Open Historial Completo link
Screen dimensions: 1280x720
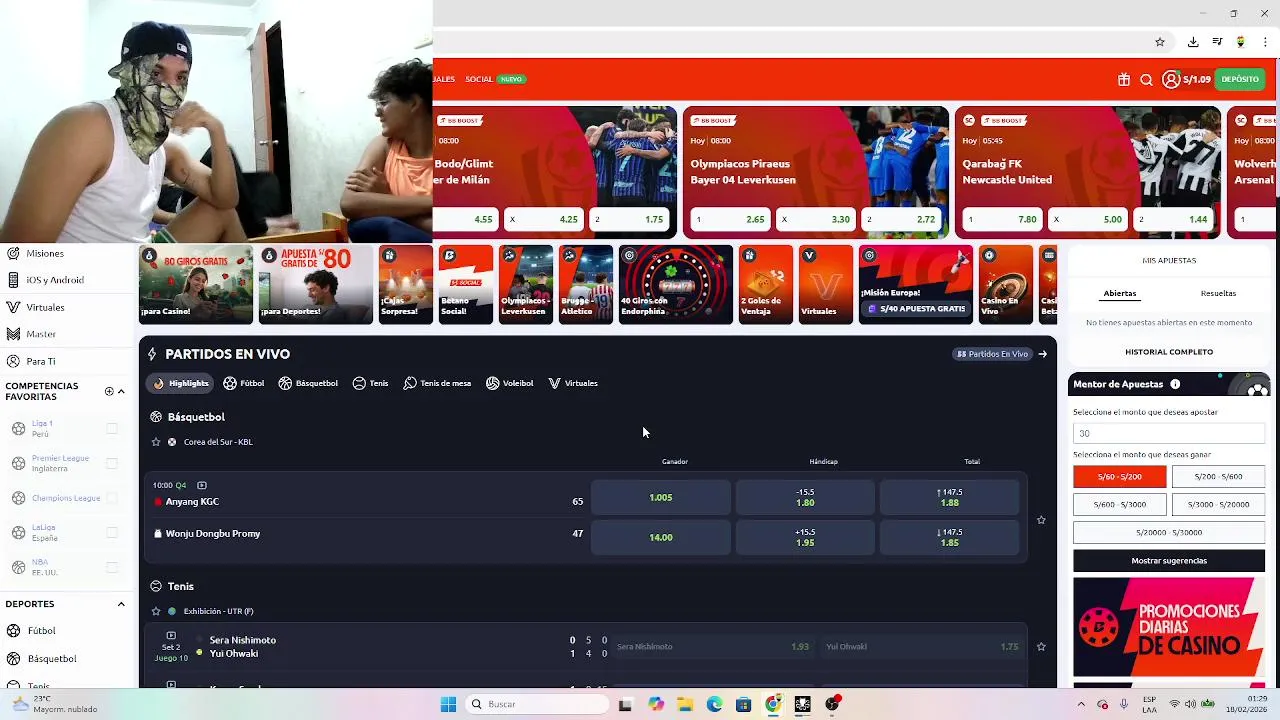point(1169,352)
